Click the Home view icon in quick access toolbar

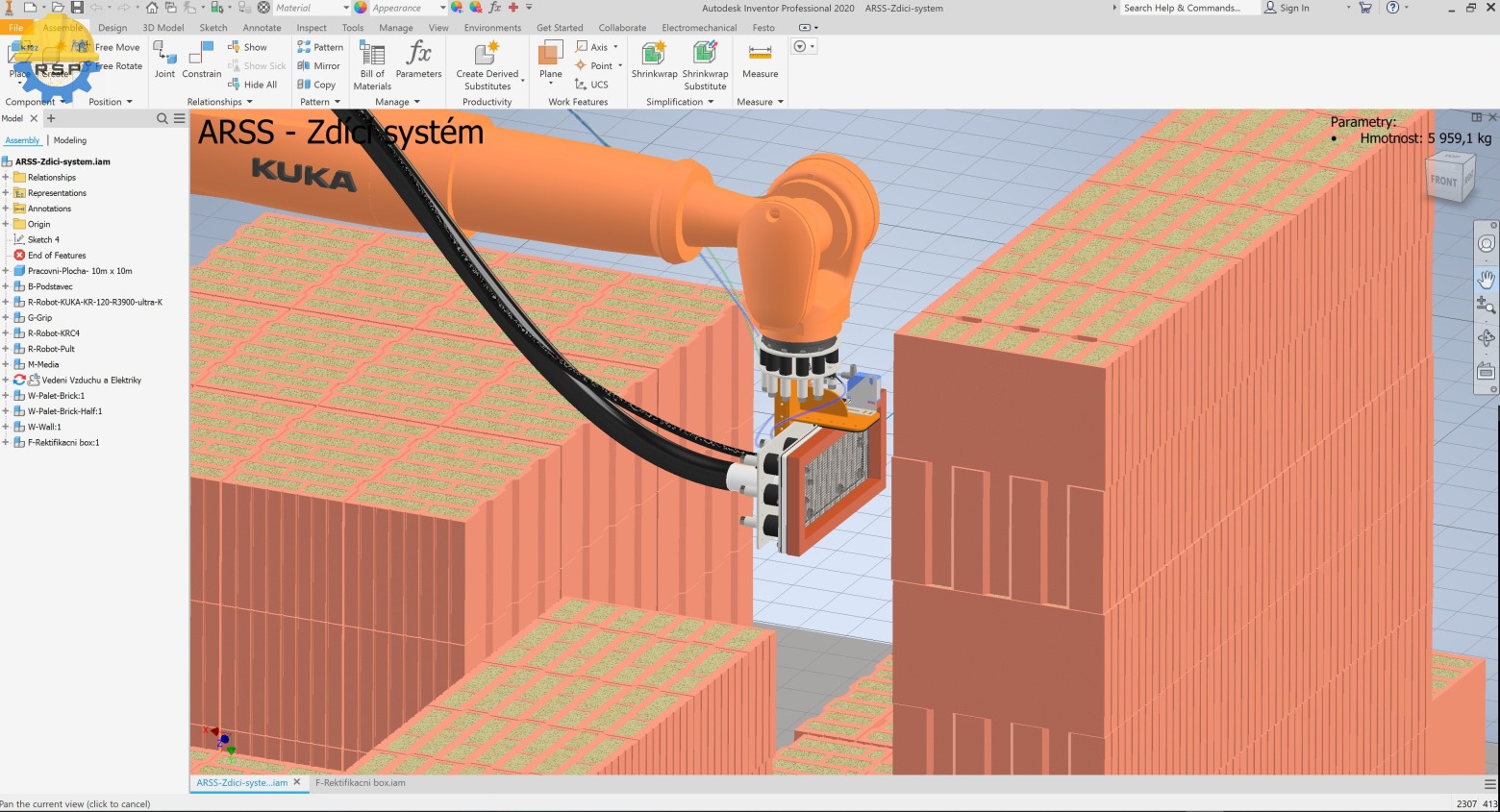click(152, 8)
